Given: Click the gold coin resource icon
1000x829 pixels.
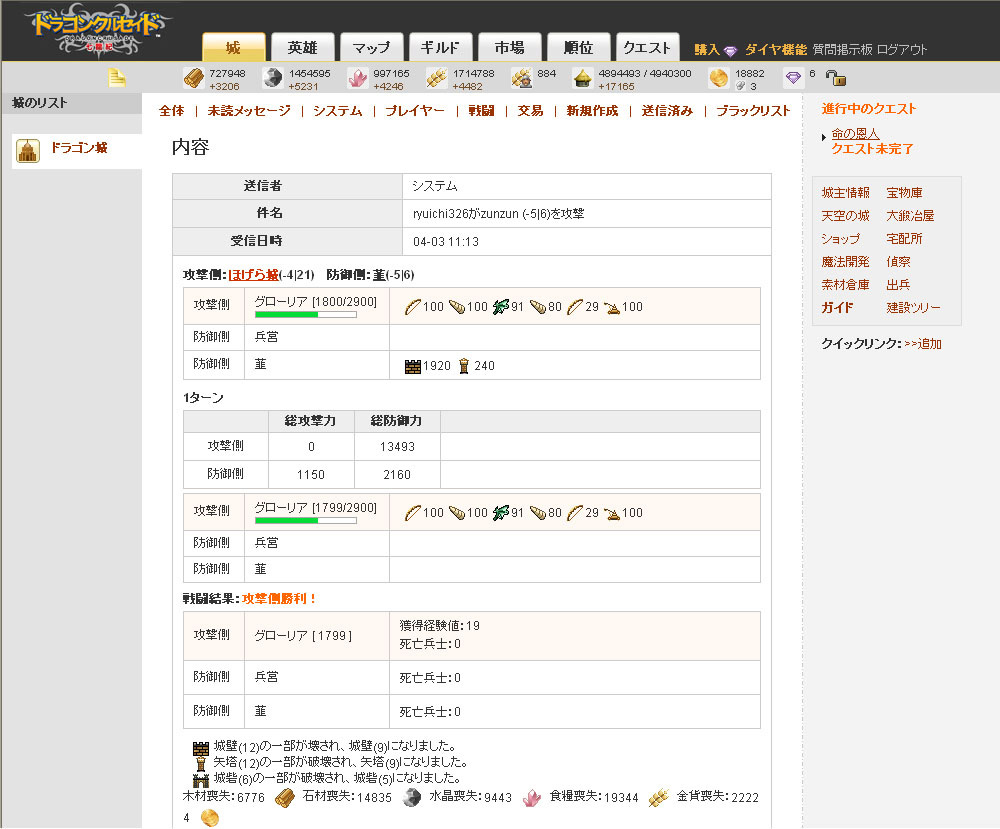Looking at the screenshot, I should point(718,78).
